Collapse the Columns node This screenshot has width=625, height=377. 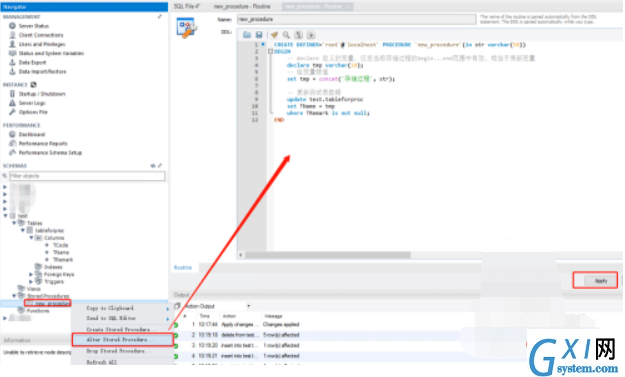(x=31, y=238)
